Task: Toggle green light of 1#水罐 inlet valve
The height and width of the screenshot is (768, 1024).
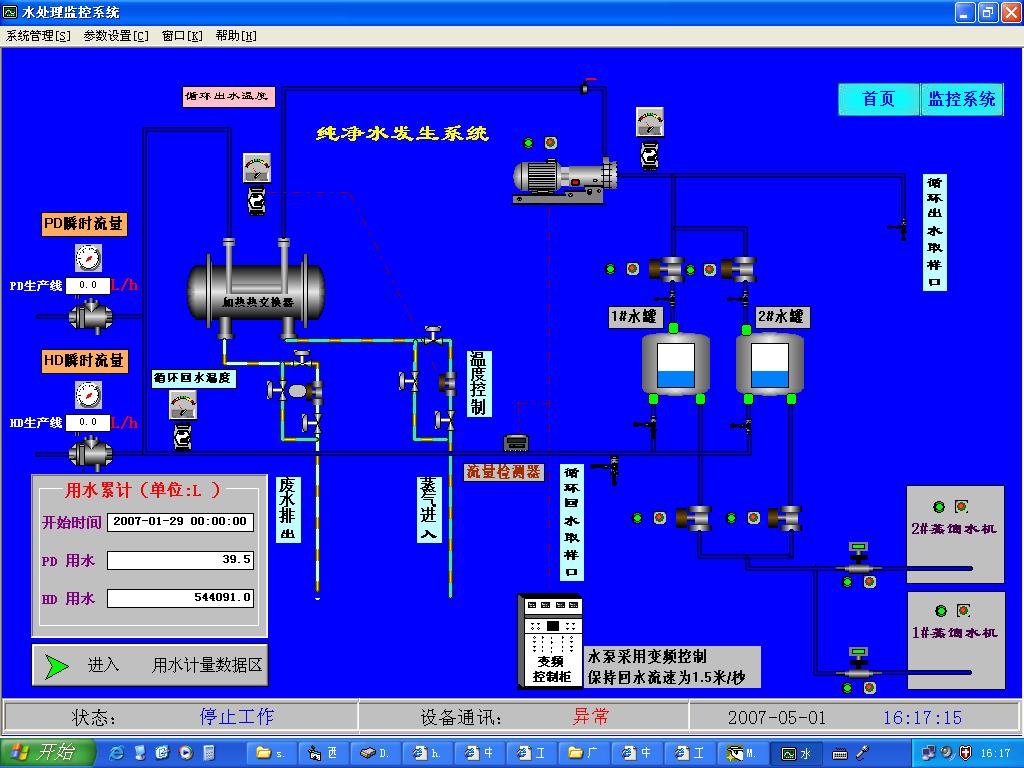Action: [610, 268]
